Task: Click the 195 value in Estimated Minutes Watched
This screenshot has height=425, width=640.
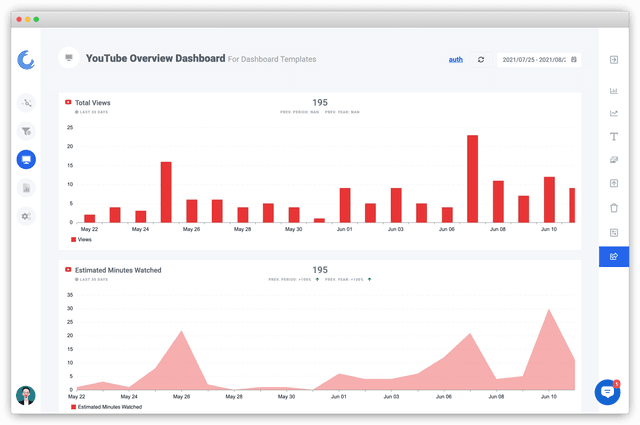Action: pyautogui.click(x=320, y=270)
